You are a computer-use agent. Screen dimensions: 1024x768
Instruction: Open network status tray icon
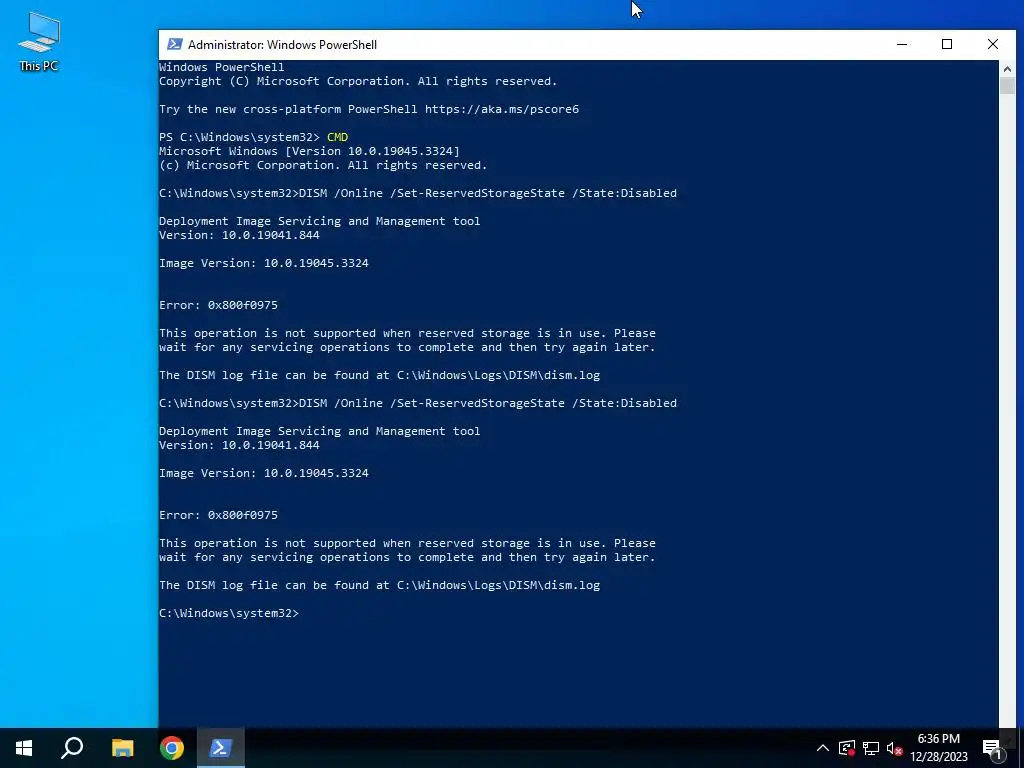pos(871,748)
